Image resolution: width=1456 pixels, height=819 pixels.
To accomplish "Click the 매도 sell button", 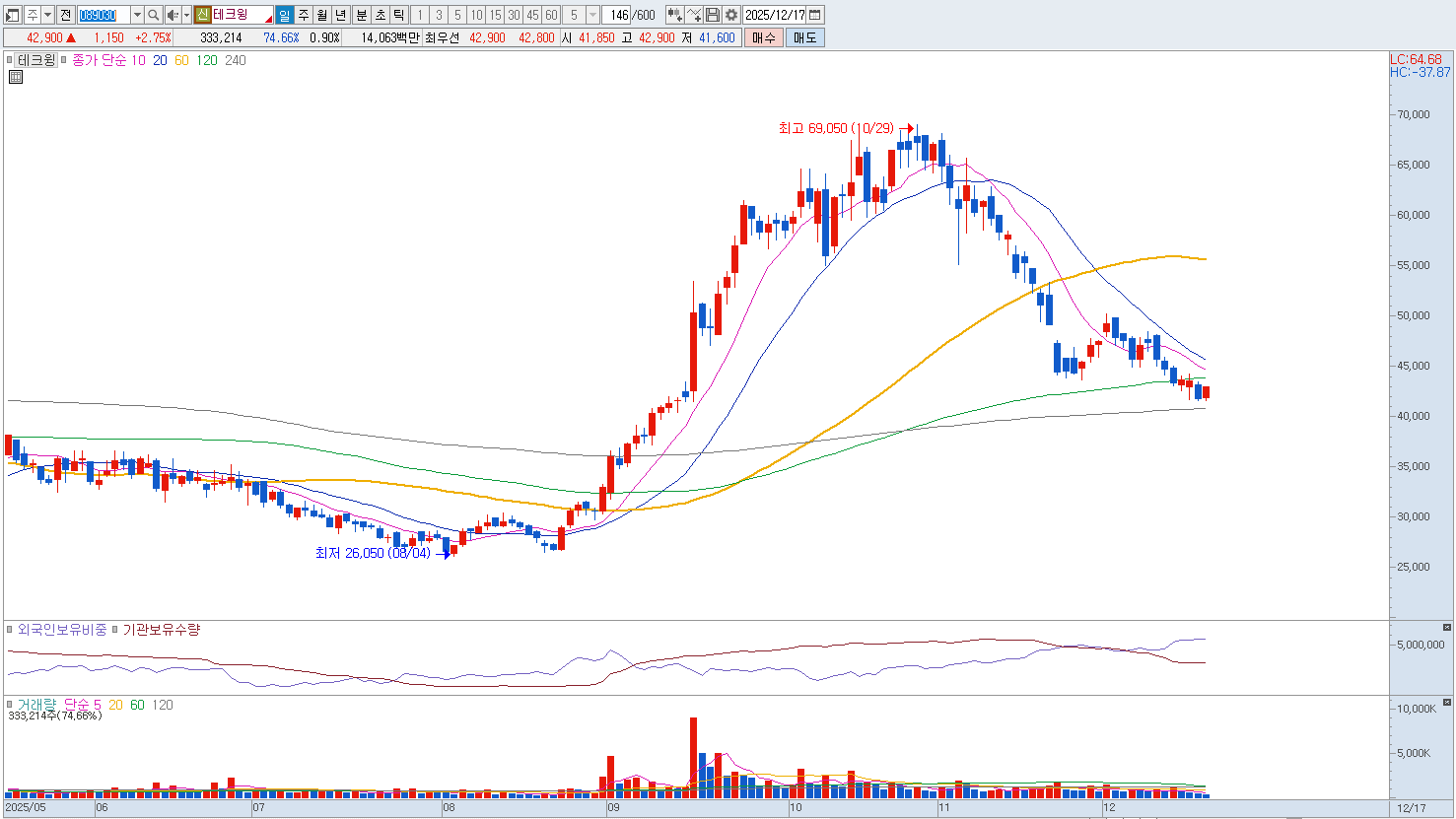I will pos(804,37).
